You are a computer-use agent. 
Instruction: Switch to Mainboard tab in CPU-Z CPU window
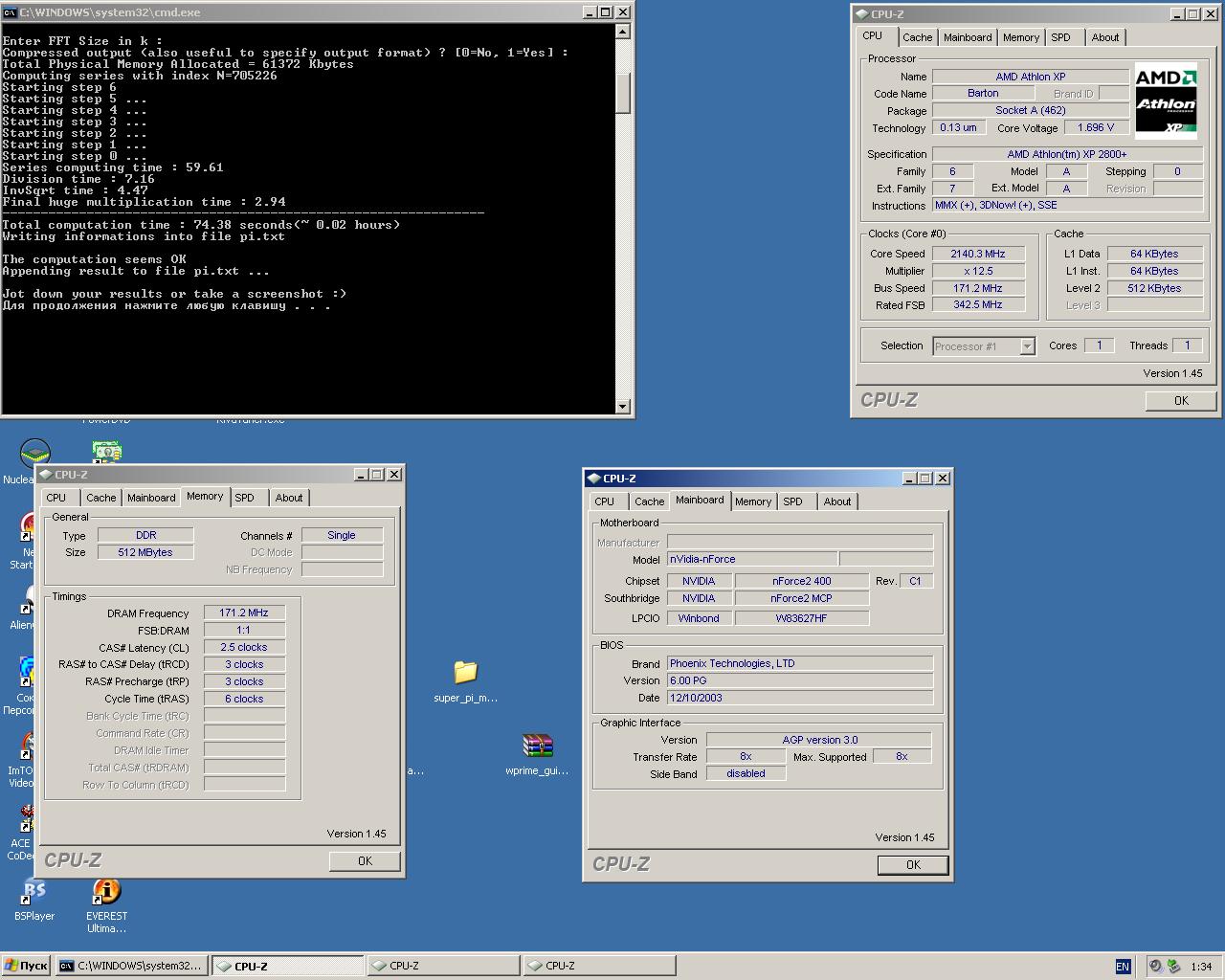pyautogui.click(x=968, y=37)
